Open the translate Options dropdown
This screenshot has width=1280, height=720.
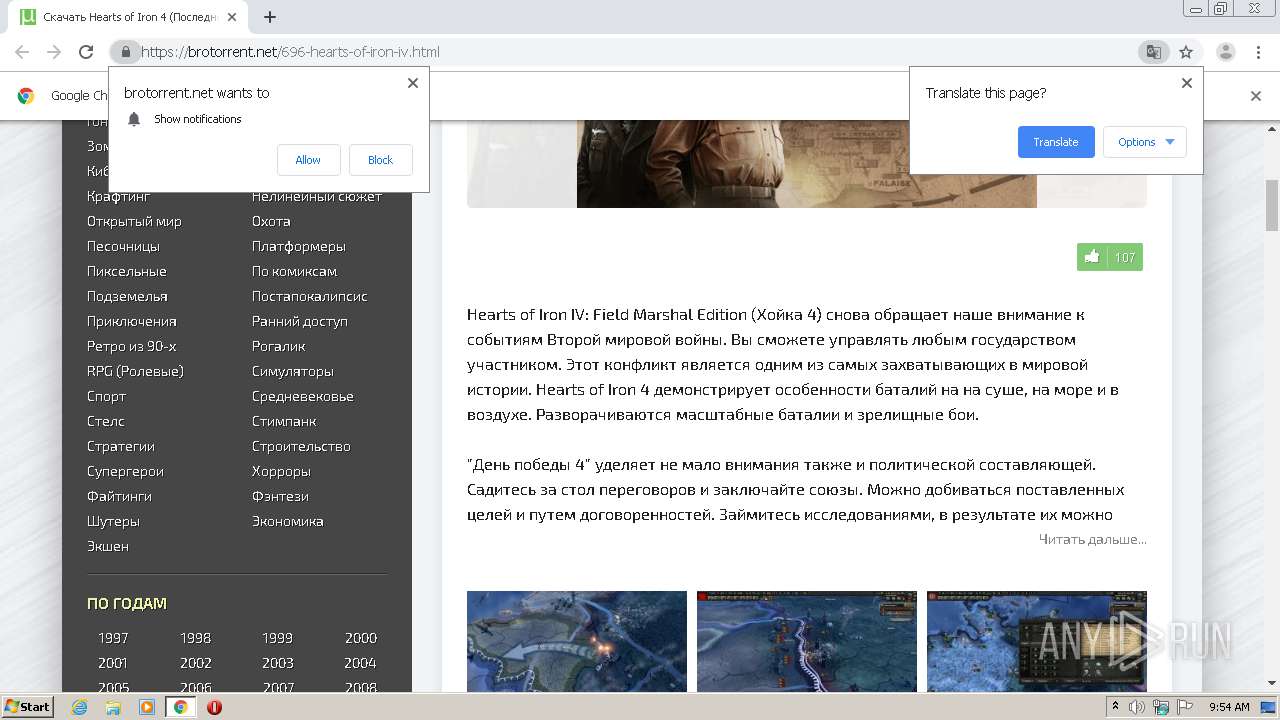(1145, 142)
